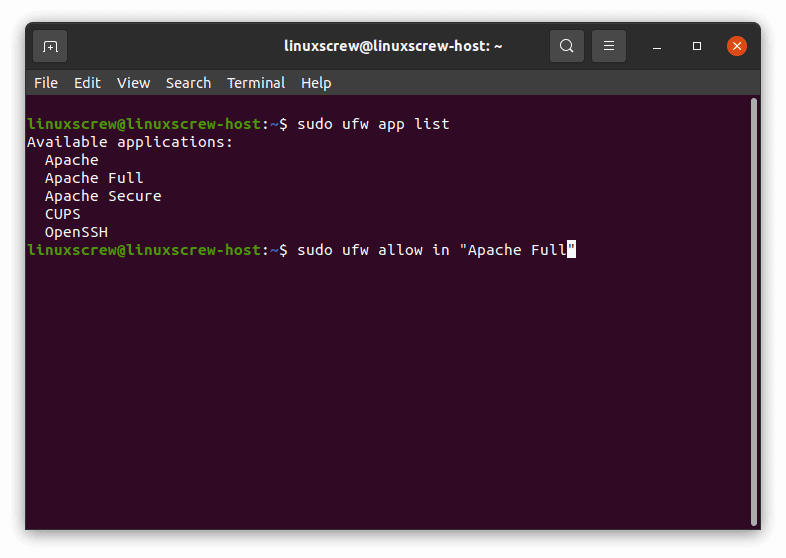Click the window title linuxscrew@linuxscrew-host: ~
Viewport: 786px width, 558px height.
click(x=393, y=46)
